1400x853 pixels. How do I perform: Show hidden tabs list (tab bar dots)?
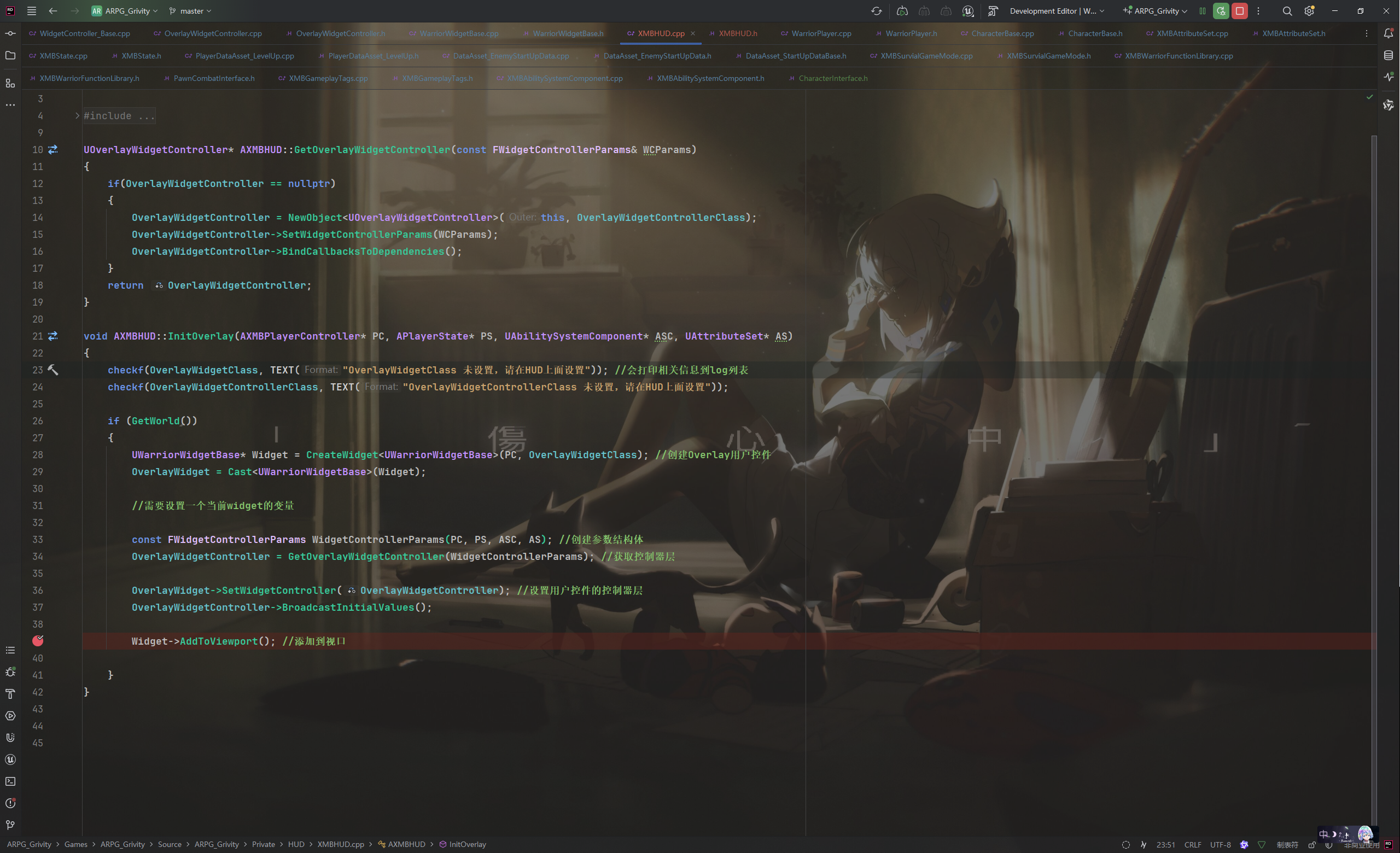pyautogui.click(x=1367, y=33)
